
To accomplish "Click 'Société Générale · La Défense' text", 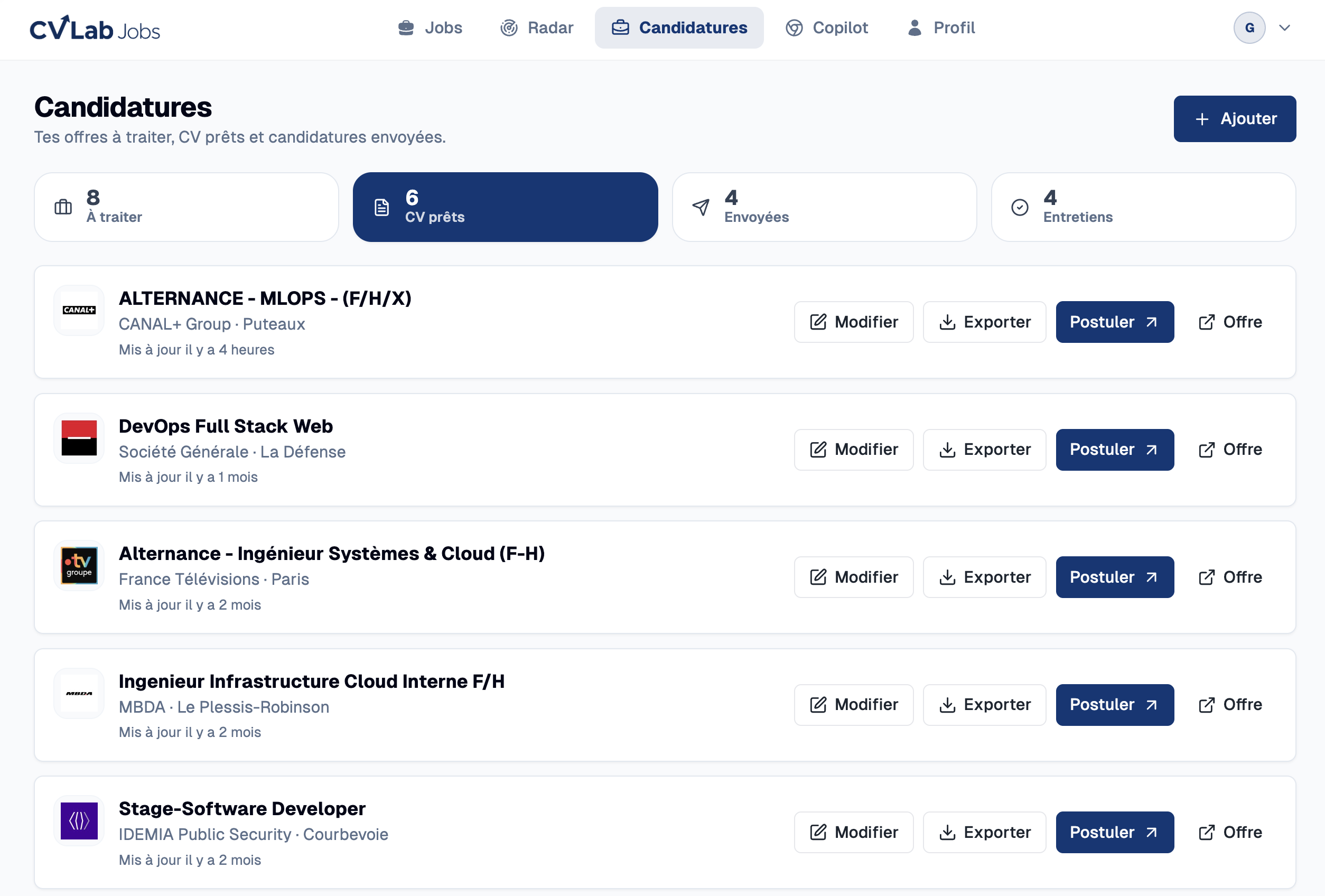I will [x=232, y=451].
